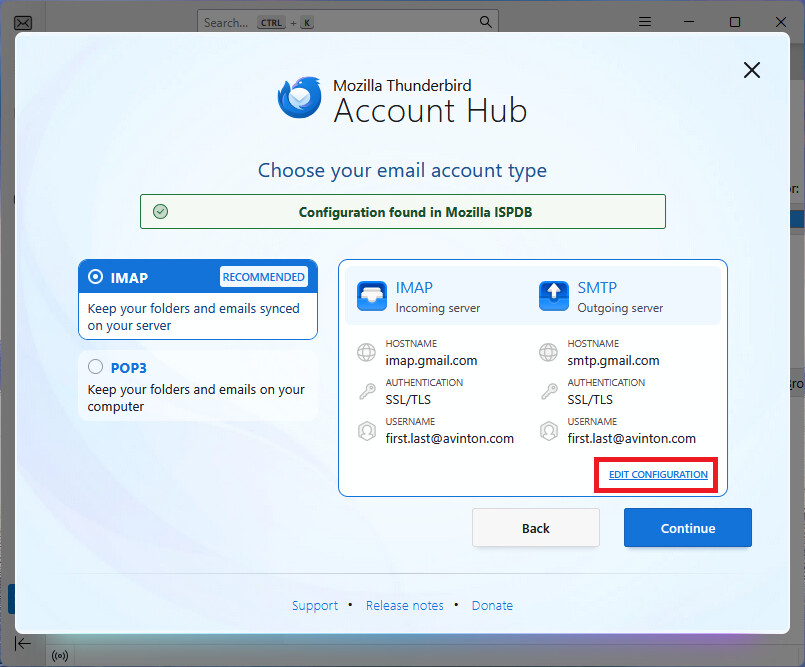Click the online status radio icon in status bar
Image resolution: width=805 pixels, height=667 pixels.
60,656
